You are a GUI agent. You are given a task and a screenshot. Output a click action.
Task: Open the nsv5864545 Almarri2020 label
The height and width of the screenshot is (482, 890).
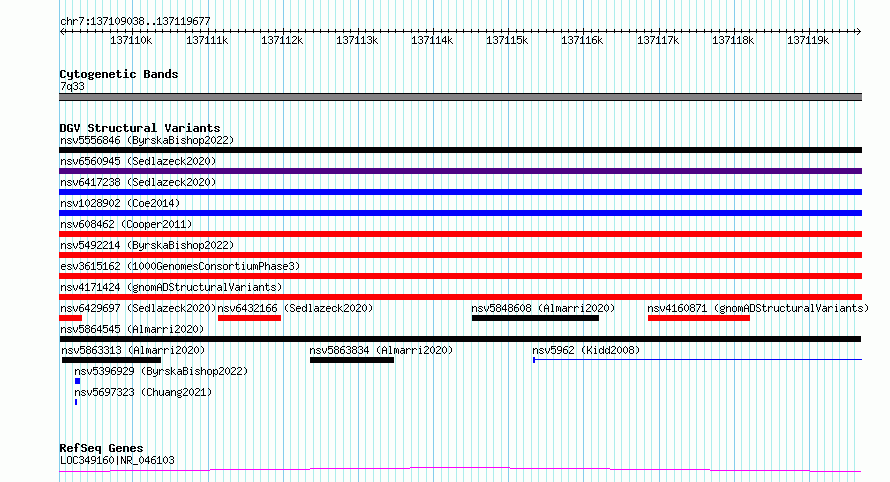[132, 329]
